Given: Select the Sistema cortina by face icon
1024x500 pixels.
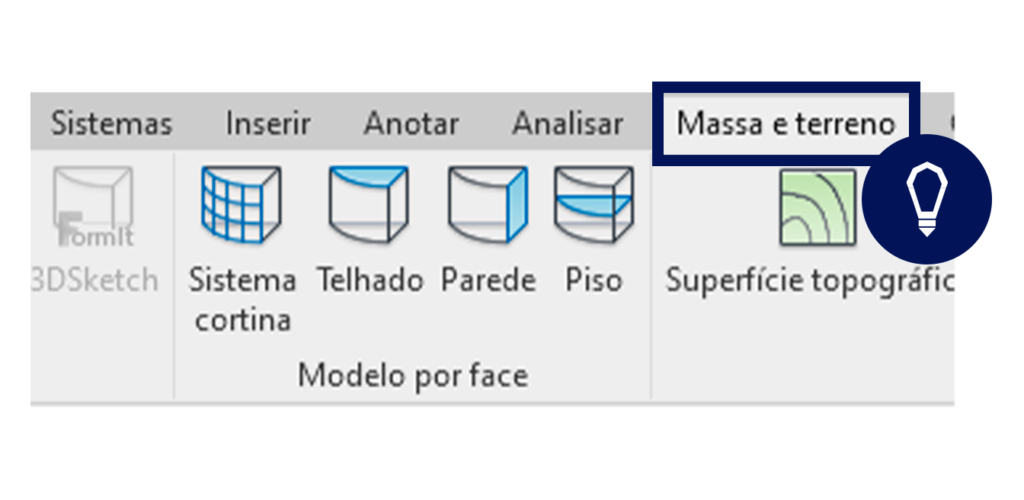Looking at the screenshot, I should coord(241,204).
